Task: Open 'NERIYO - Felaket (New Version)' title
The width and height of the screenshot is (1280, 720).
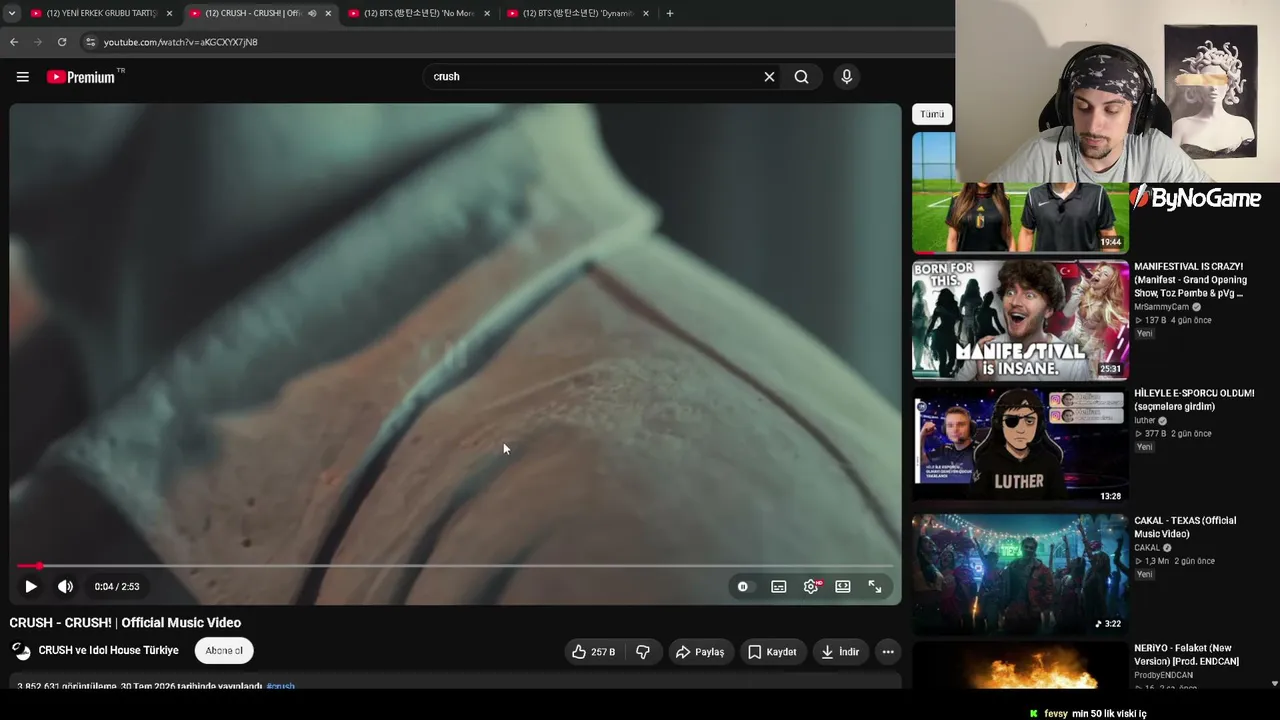Action: click(x=1187, y=655)
